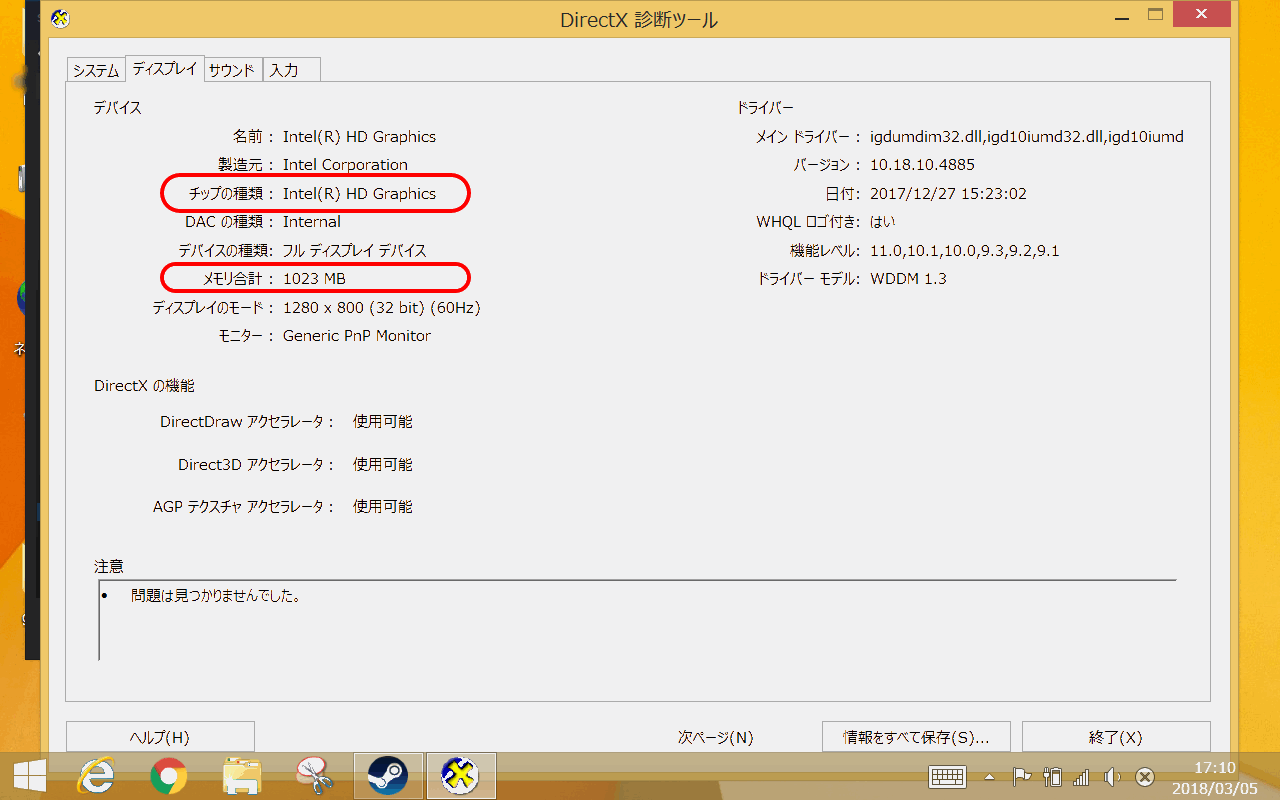The height and width of the screenshot is (800, 1280).
Task: Open the touch keyboard icon
Action: tap(947, 777)
